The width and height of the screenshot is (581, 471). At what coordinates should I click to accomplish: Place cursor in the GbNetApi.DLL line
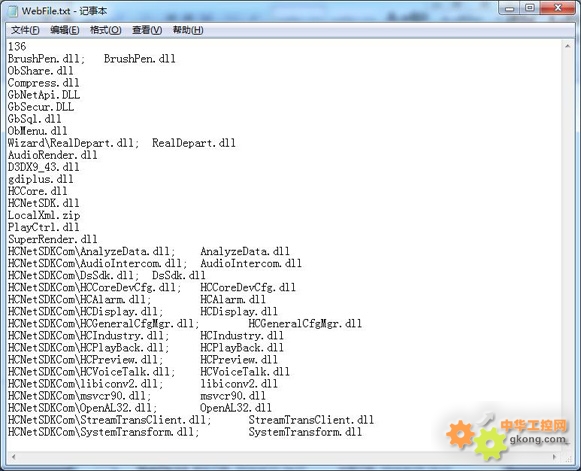point(44,95)
